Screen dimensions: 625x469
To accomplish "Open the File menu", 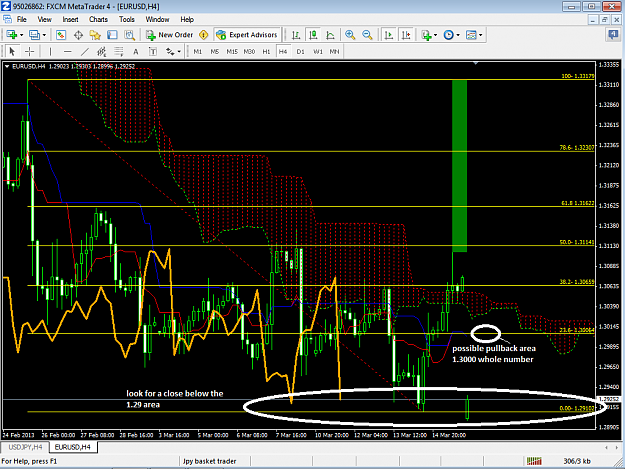I will click(22, 19).
